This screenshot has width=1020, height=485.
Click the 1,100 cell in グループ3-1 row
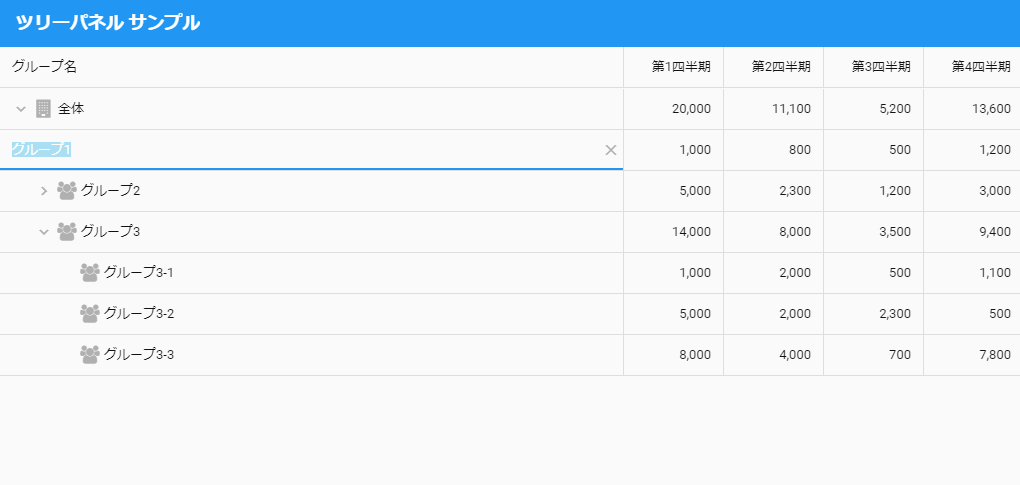tap(972, 273)
